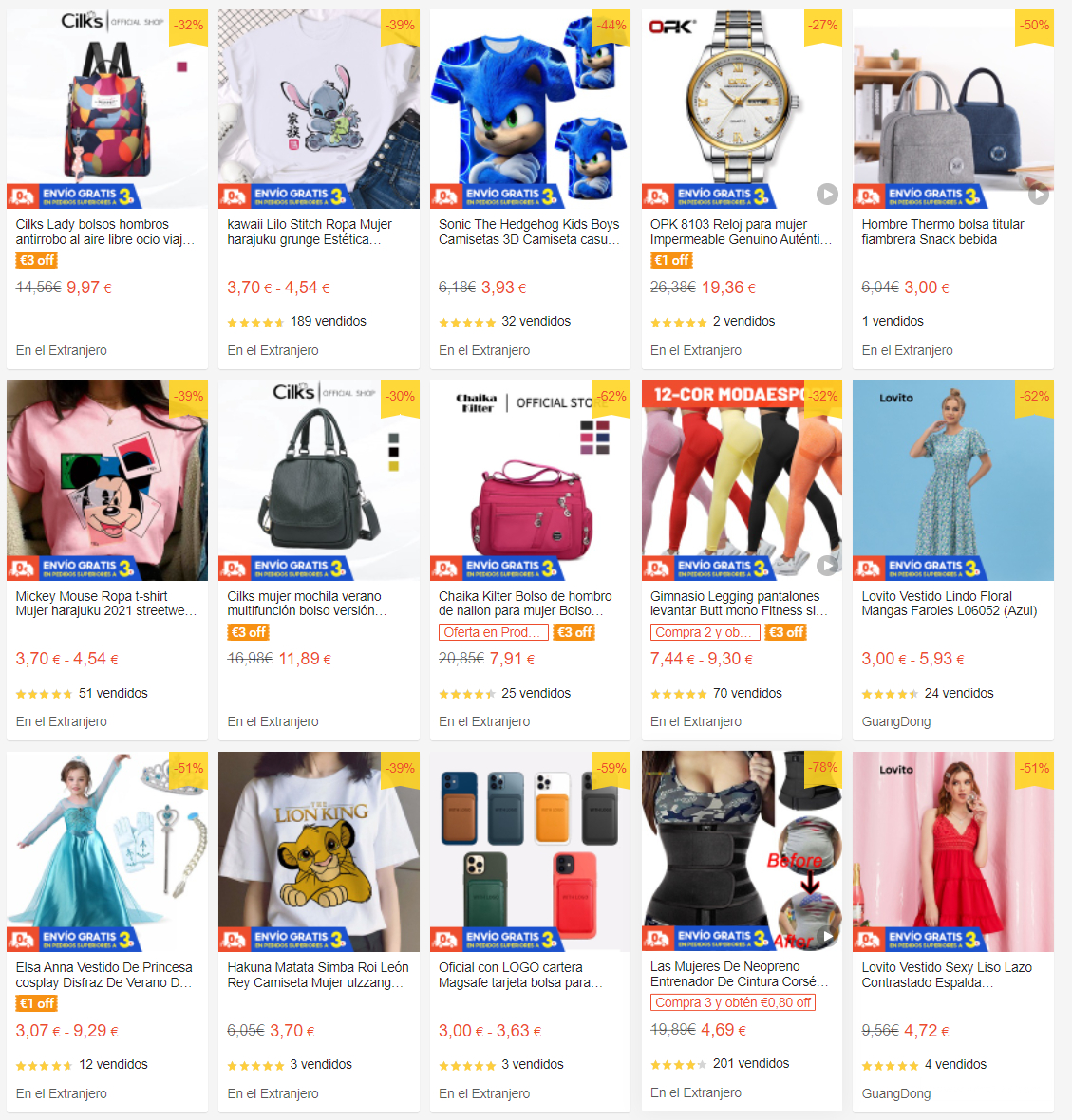Click the -78% discount badge on corset
1072x1120 pixels.
823,768
